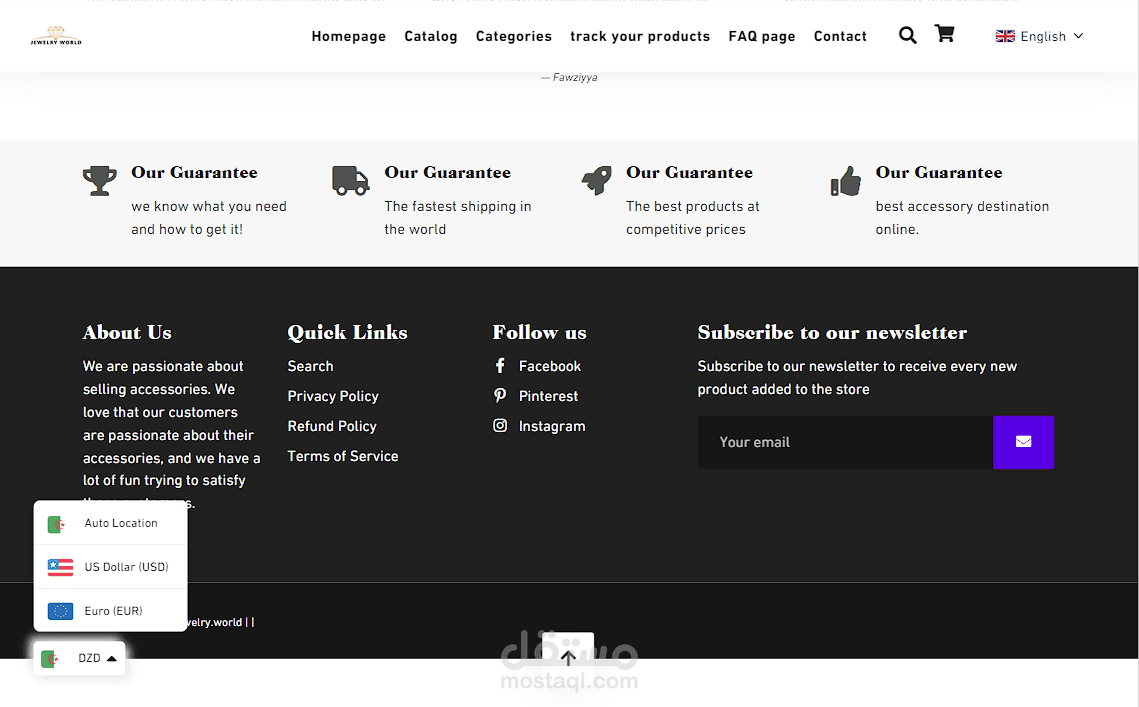Viewport: 1139px width, 707px height.
Task: Open the shopping cart icon
Action: [944, 34]
